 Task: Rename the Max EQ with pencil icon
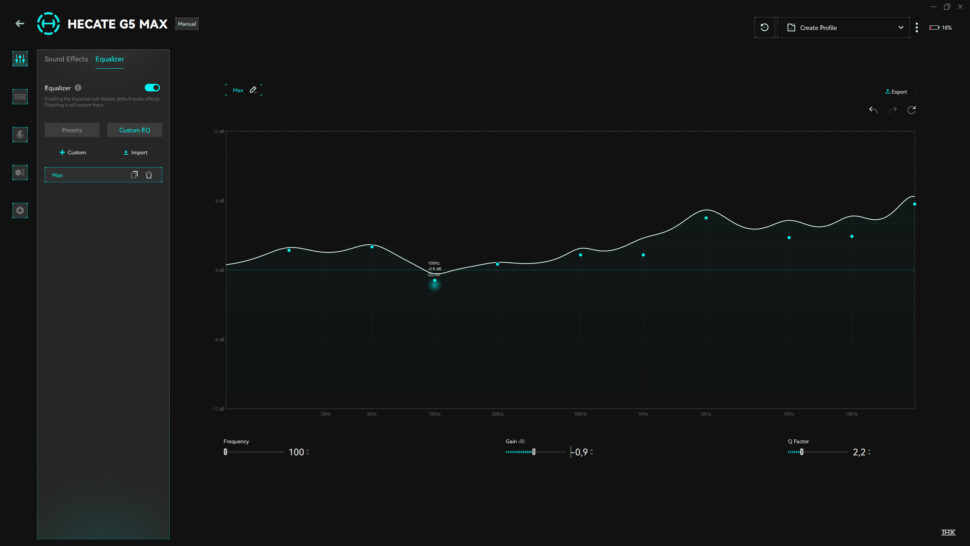(x=253, y=90)
